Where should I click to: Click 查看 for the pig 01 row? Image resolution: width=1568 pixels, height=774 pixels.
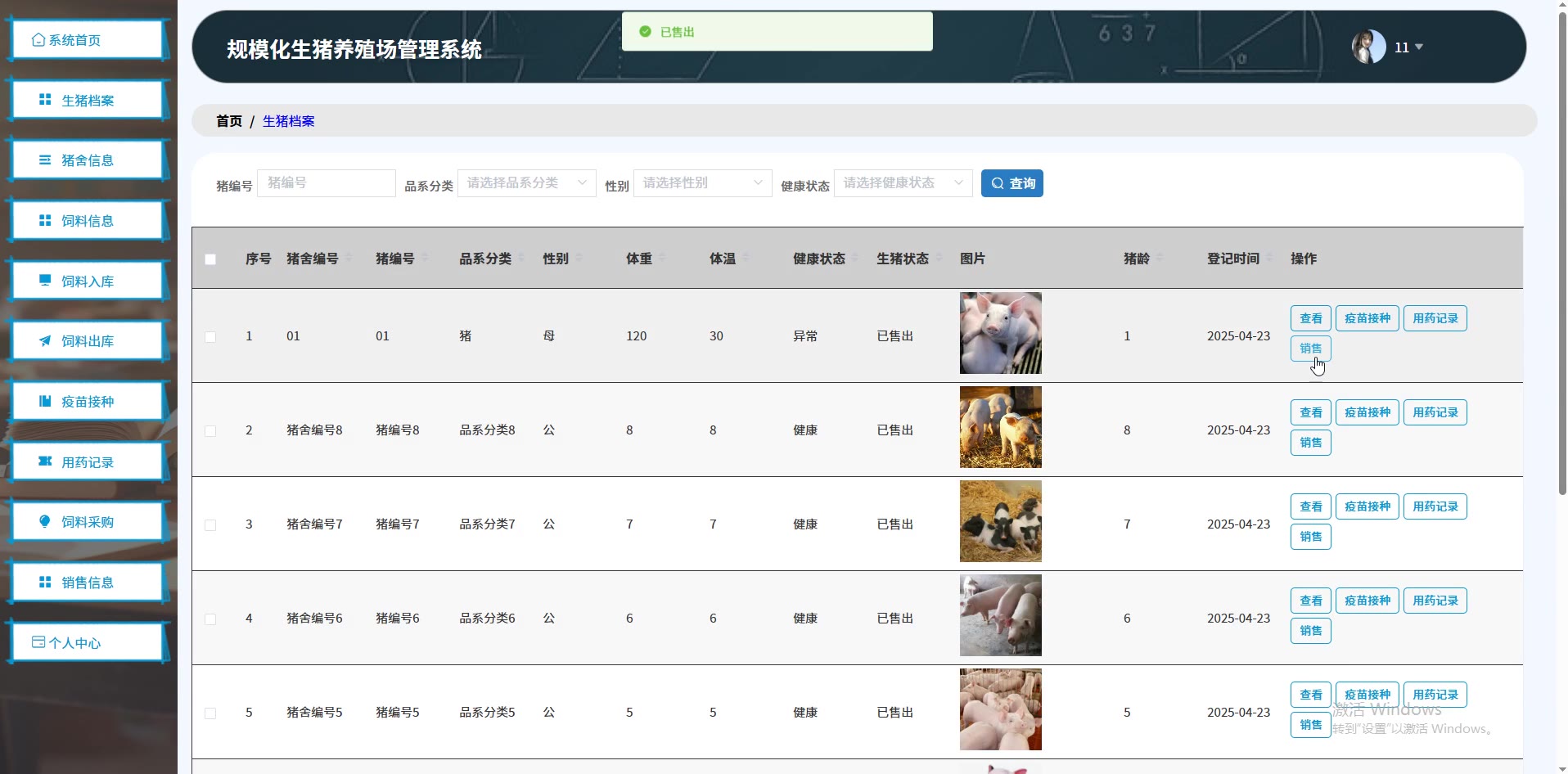click(x=1311, y=318)
